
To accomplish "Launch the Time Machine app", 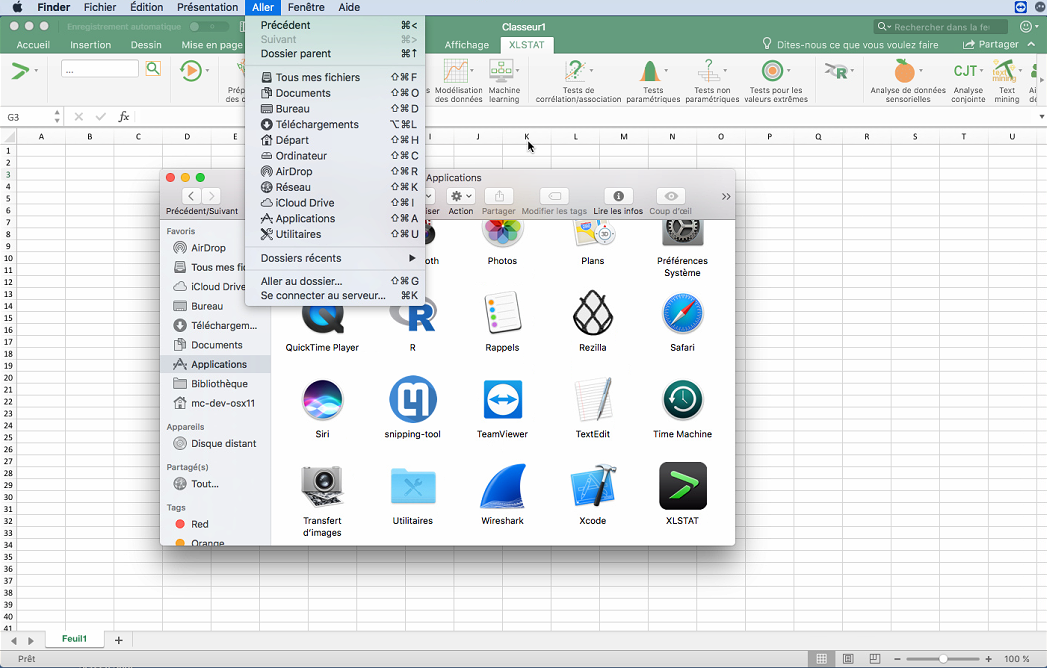I will click(682, 400).
